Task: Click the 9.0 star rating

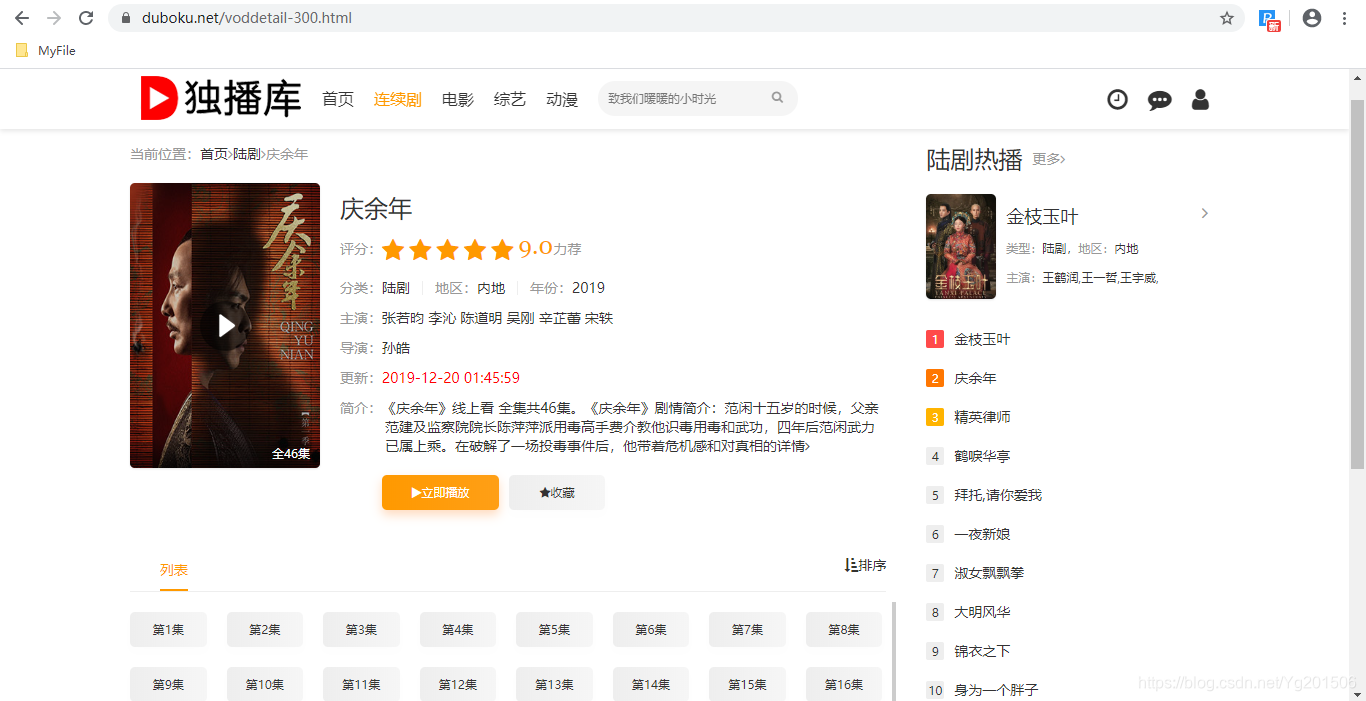Action: (467, 249)
